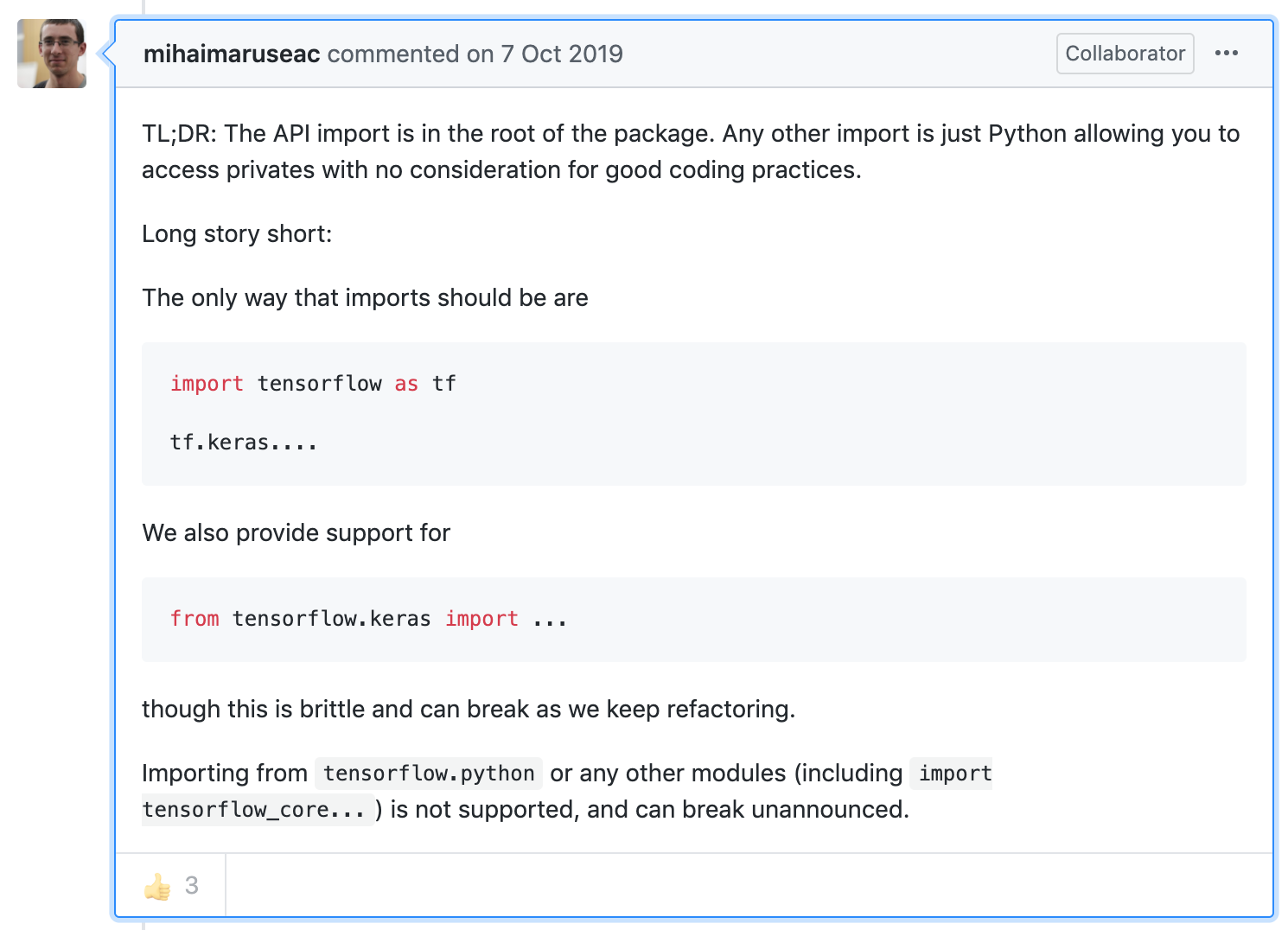This screenshot has height=930, width=1288.
Task: Click 'The only way that imports should be' text
Action: point(365,298)
